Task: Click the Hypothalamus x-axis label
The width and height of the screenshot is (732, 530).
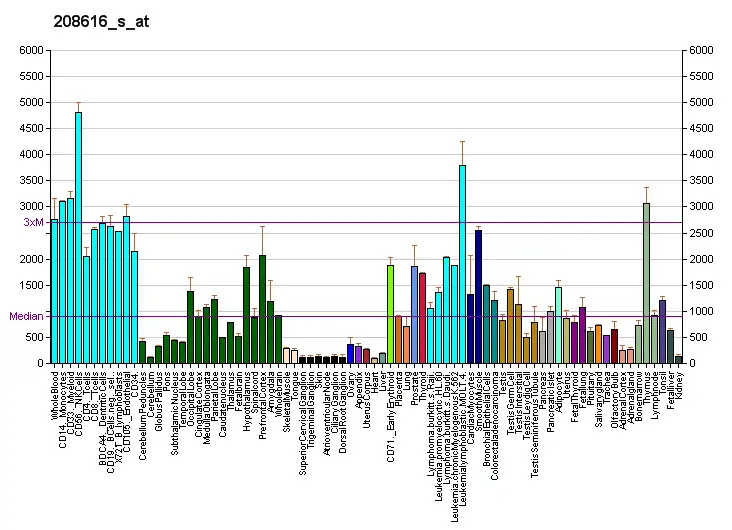Action: coord(247,396)
